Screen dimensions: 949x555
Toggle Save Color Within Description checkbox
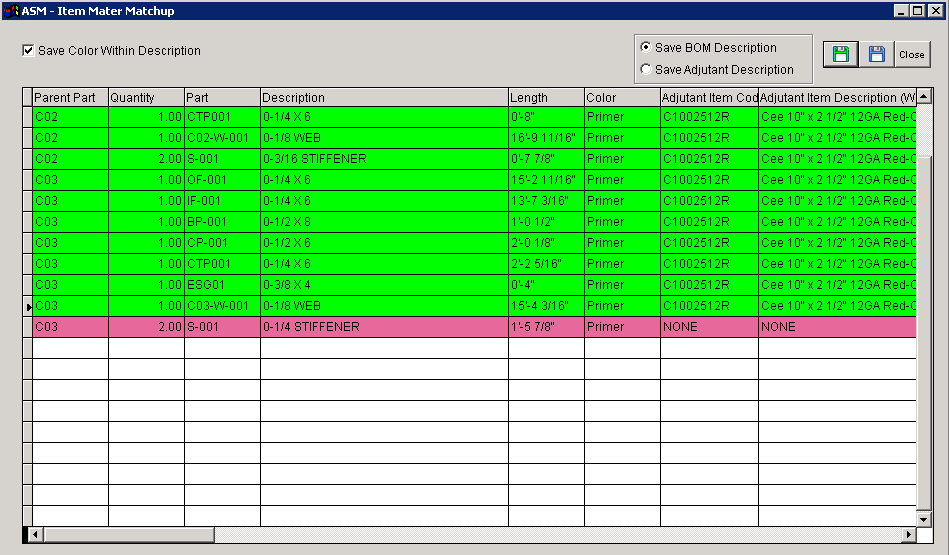[29, 51]
